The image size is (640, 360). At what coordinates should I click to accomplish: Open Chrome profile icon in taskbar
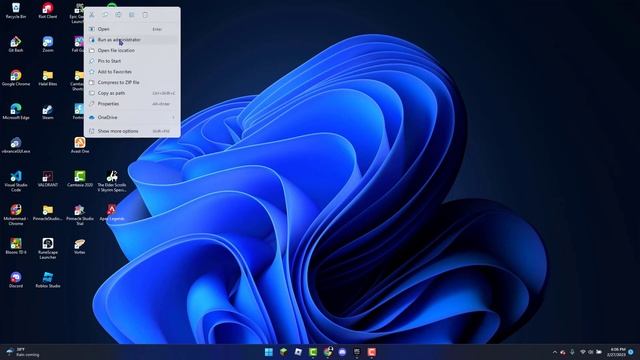[x=328, y=352]
